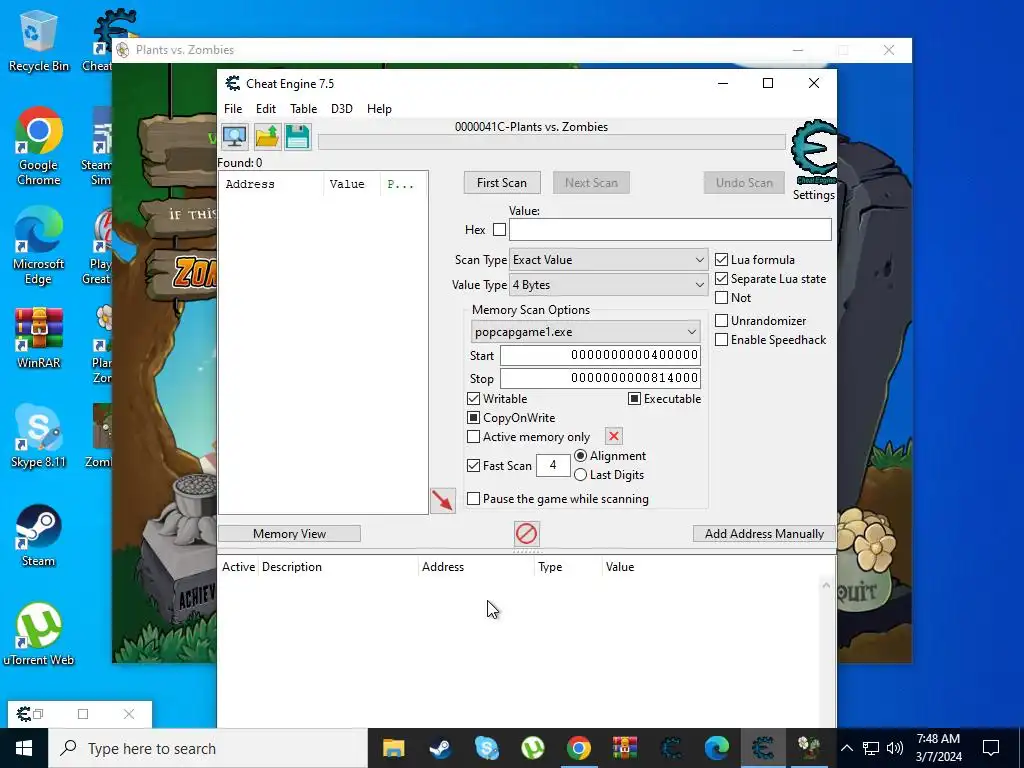Open Google Chrome desktop shortcut
This screenshot has height=768, width=1024.
pyautogui.click(x=39, y=146)
